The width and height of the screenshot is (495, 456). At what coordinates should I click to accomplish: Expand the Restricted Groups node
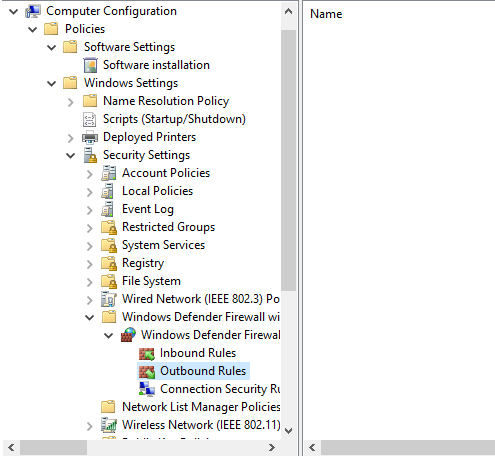tap(89, 228)
